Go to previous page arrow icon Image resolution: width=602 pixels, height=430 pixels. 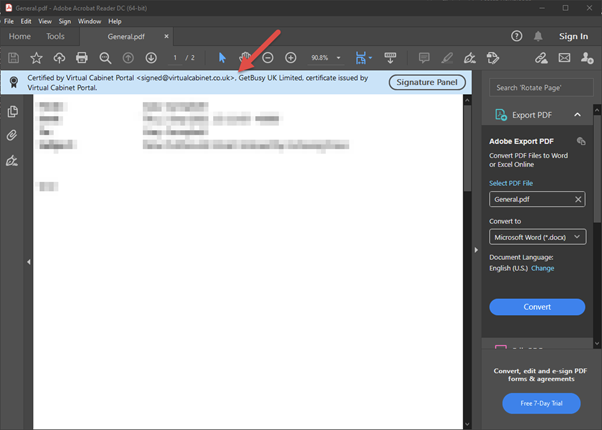pos(128,58)
